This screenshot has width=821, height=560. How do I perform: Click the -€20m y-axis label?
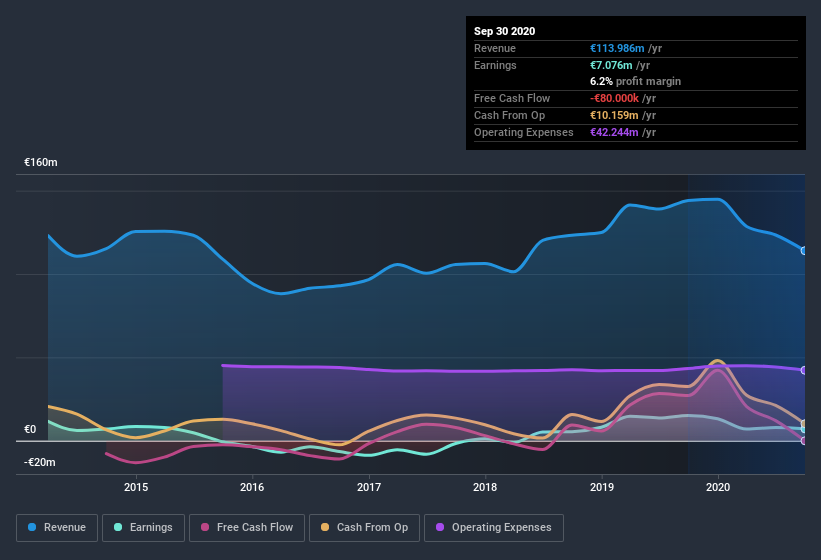click(40, 462)
